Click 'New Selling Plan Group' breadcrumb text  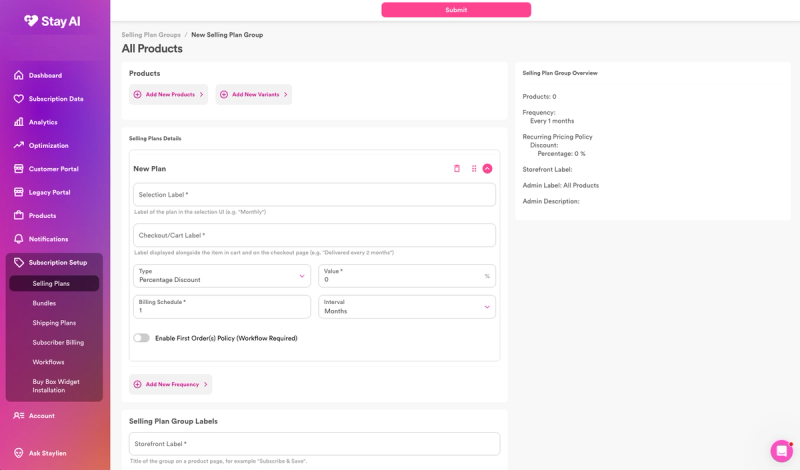point(227,35)
